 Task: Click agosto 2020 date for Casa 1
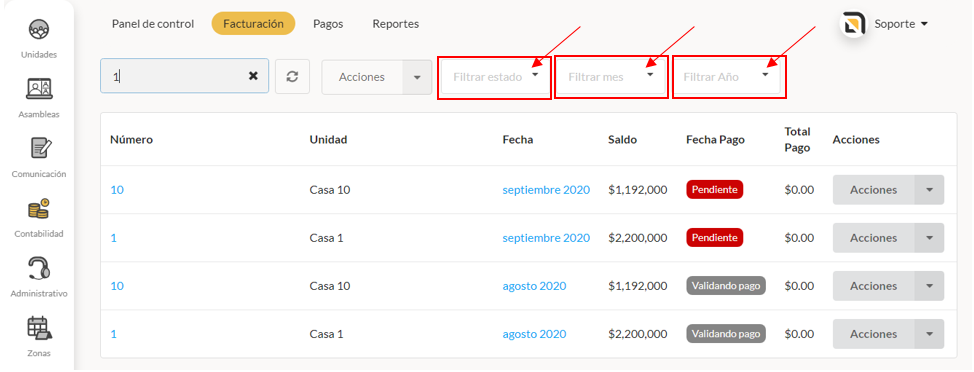[x=534, y=334]
